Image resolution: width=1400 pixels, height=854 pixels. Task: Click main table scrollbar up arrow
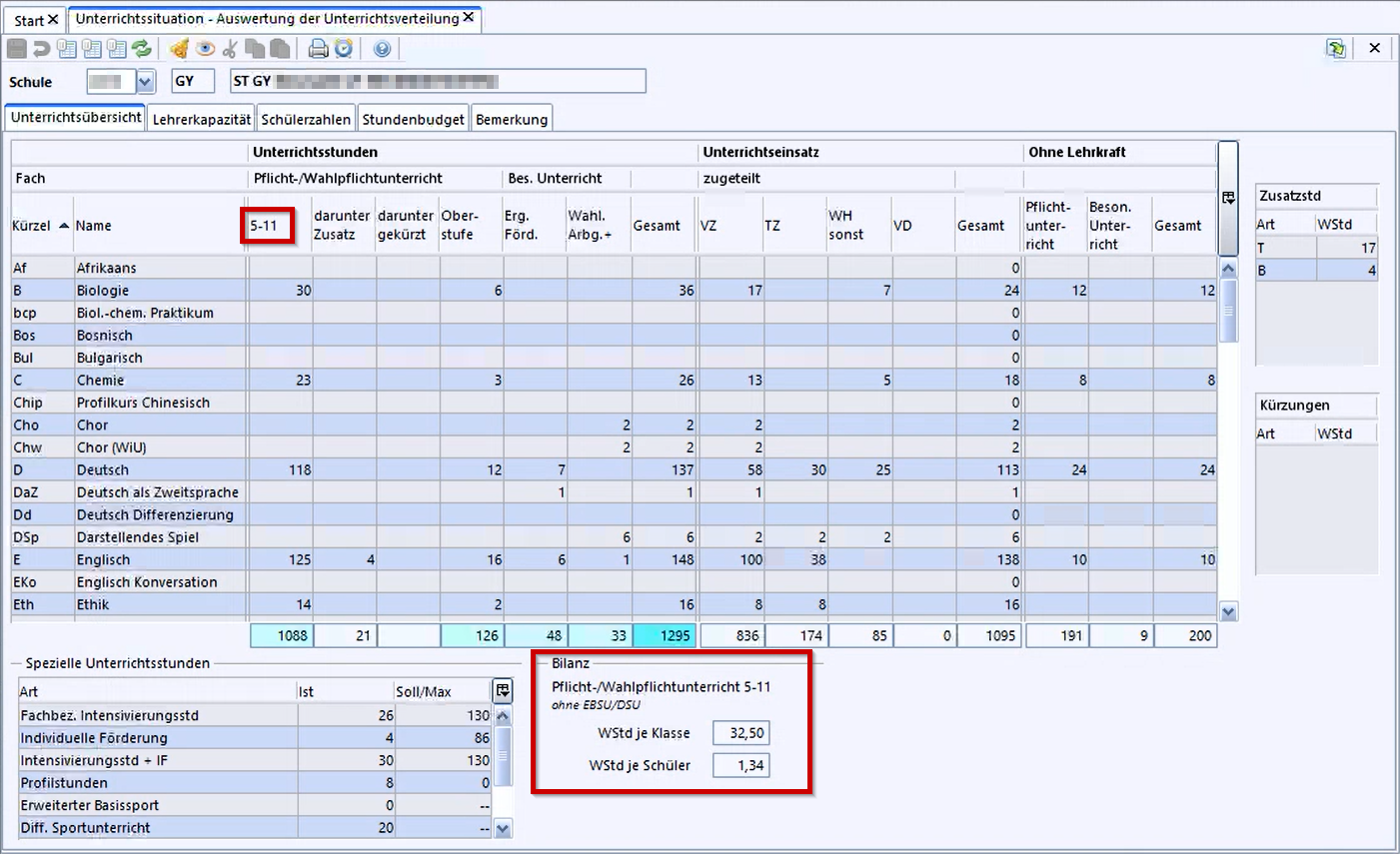[x=1229, y=269]
